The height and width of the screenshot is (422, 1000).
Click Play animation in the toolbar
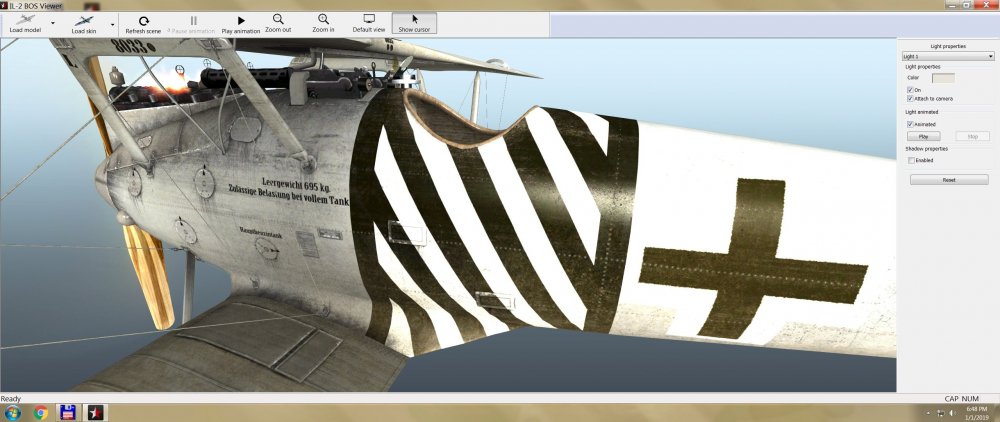point(241,24)
